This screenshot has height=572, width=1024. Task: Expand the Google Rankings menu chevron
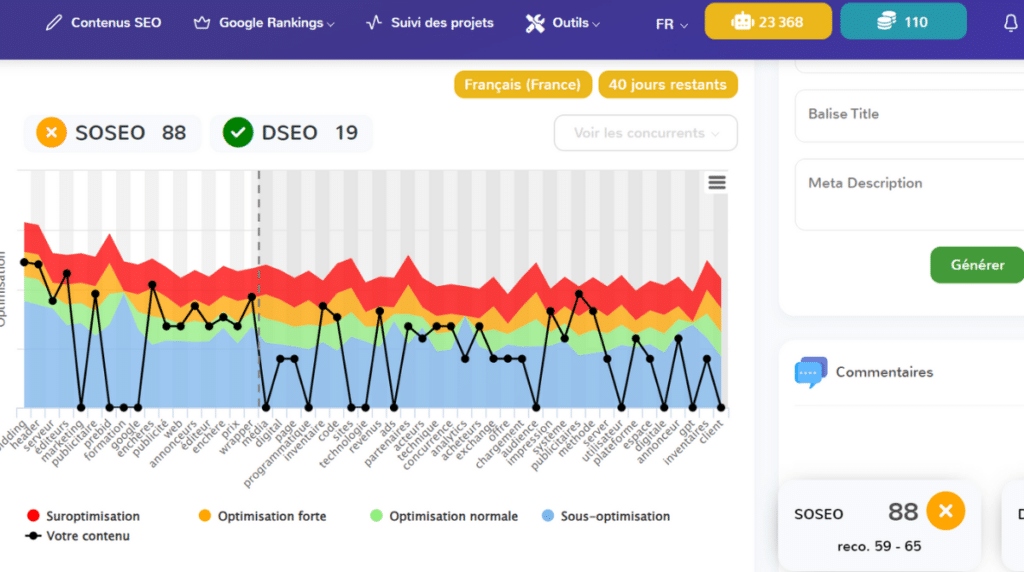click(x=331, y=24)
